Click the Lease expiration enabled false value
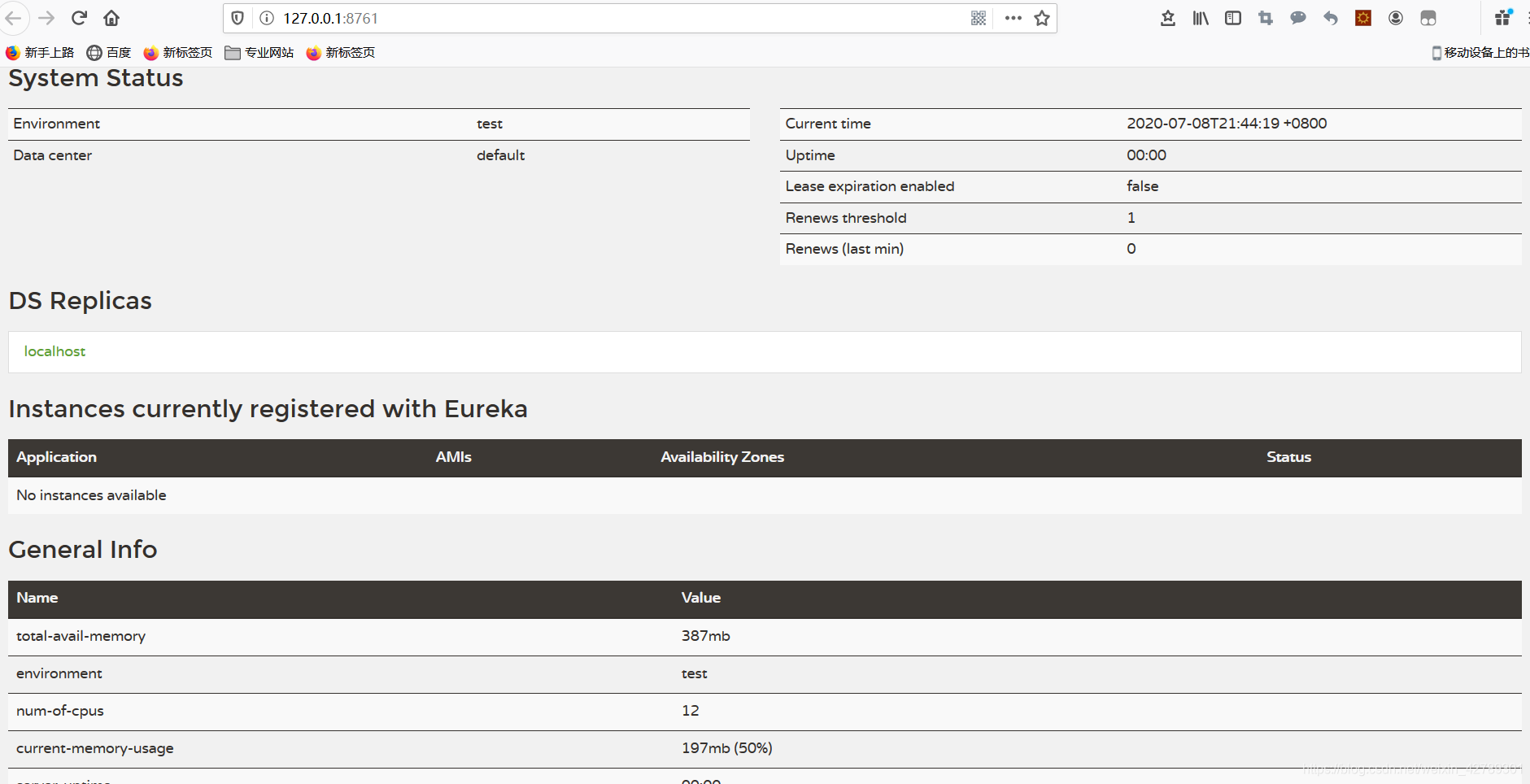Image resolution: width=1530 pixels, height=784 pixels. [1142, 186]
